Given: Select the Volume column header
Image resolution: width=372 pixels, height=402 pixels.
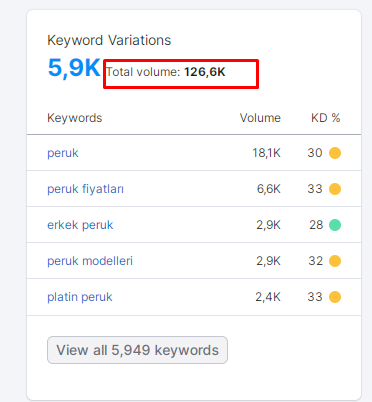Looking at the screenshot, I should pos(260,118).
